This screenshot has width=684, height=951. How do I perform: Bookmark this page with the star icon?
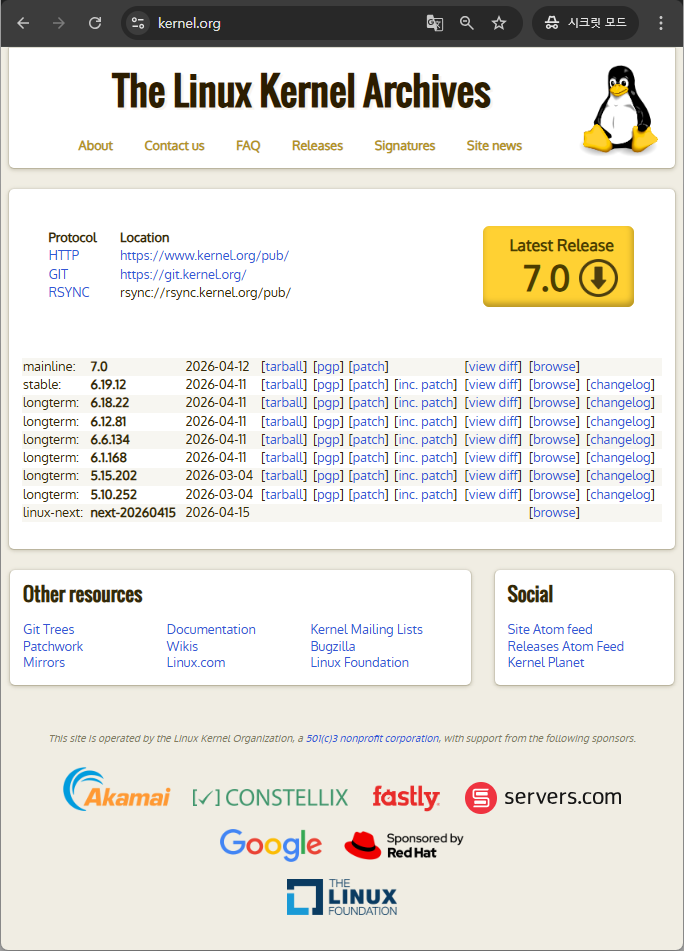(498, 23)
